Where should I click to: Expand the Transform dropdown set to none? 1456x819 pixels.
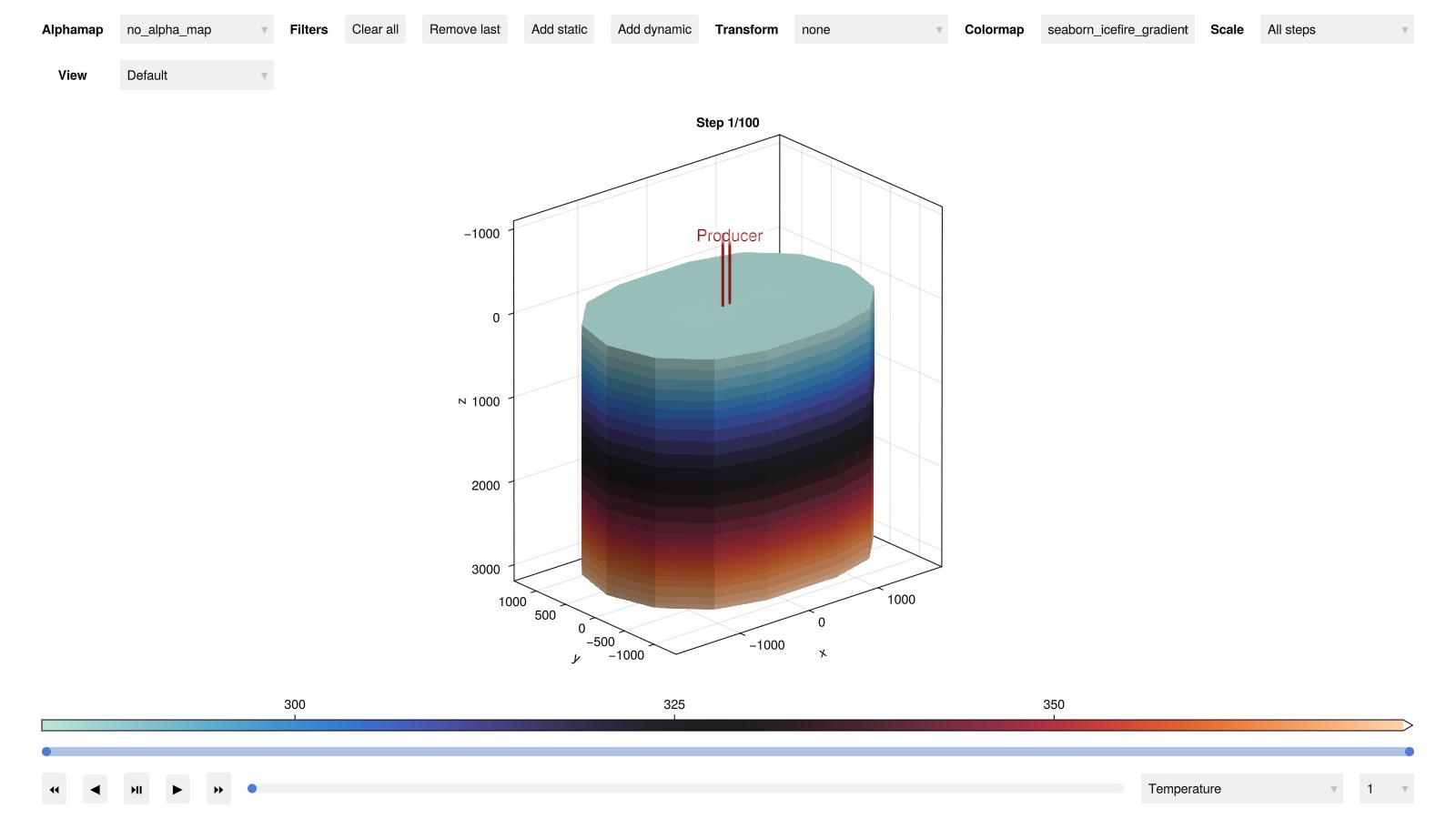click(870, 29)
